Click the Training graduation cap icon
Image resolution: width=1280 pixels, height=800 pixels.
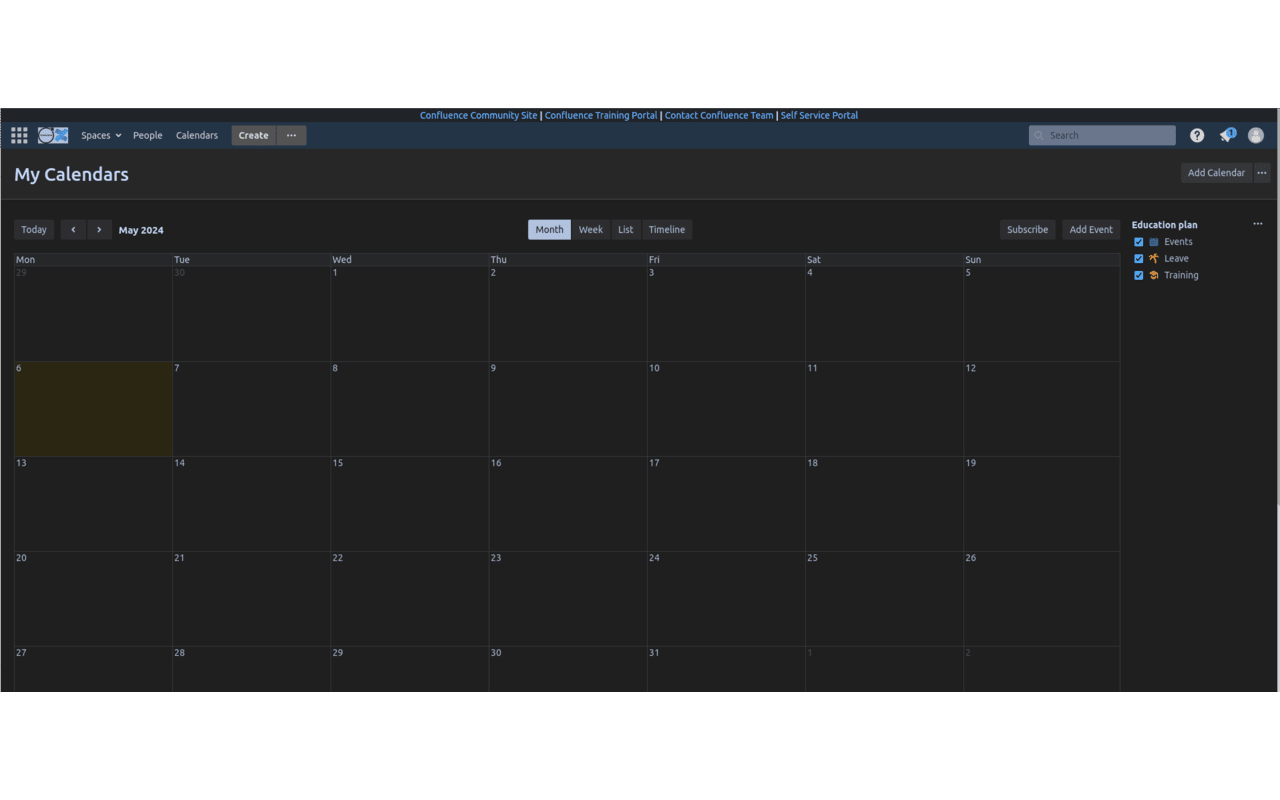click(x=1154, y=275)
